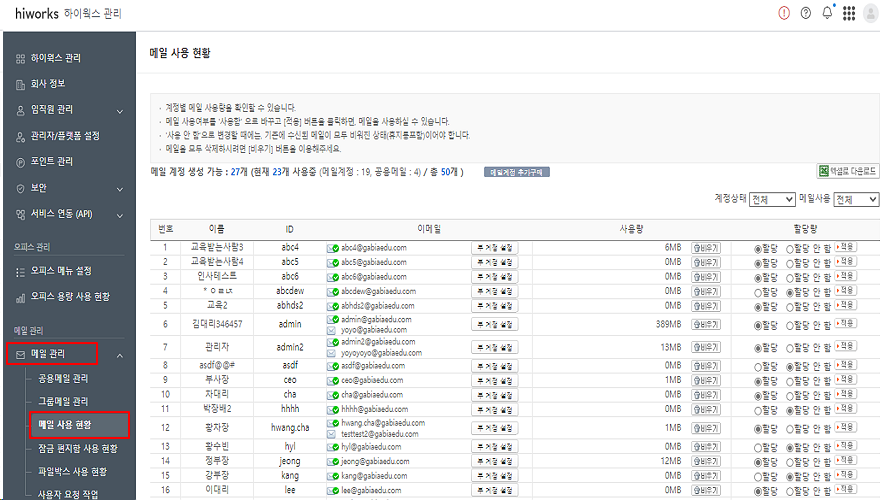Select 할당 안 함 radio for admin
This screenshot has width=880, height=500.
tap(791, 324)
